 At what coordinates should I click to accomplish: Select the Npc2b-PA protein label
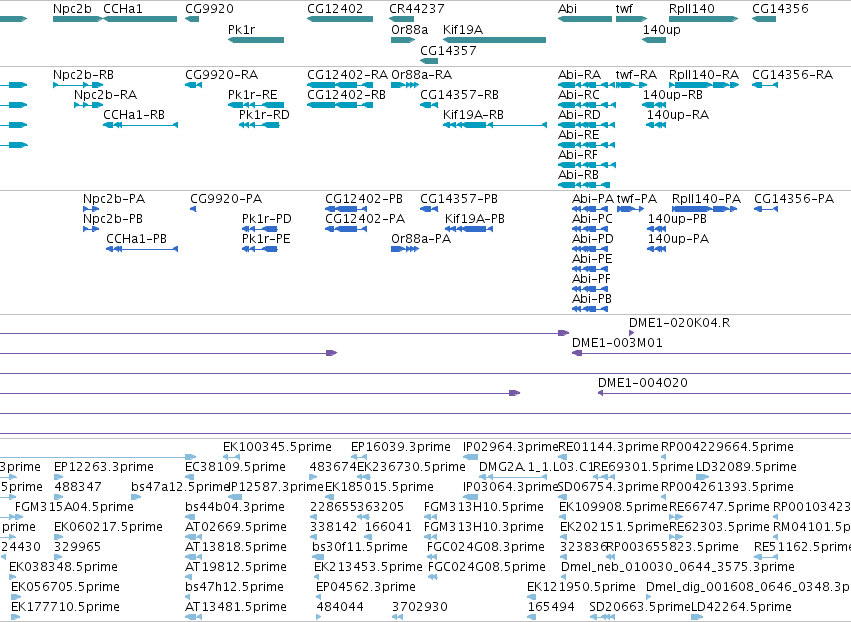point(114,199)
